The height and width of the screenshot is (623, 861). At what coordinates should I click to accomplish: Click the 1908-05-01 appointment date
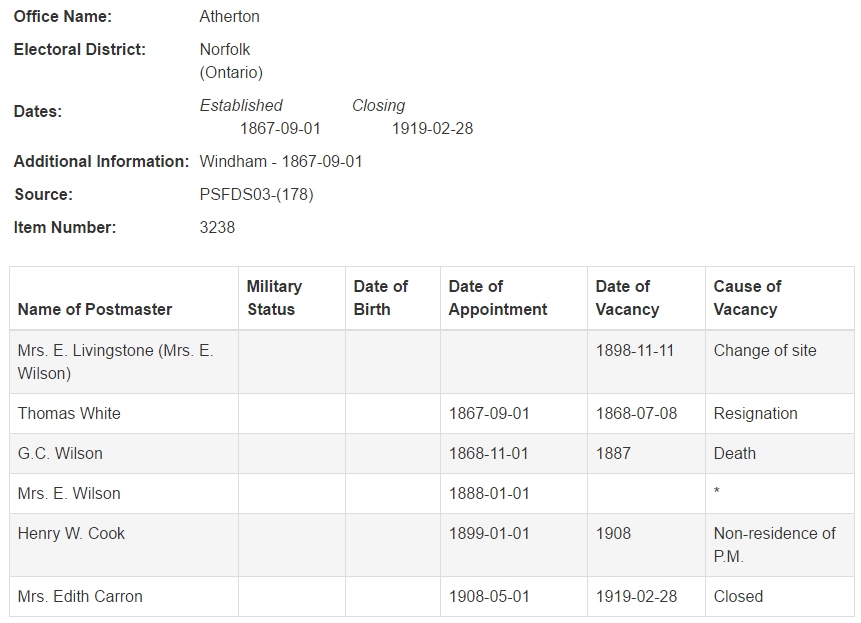pos(489,597)
